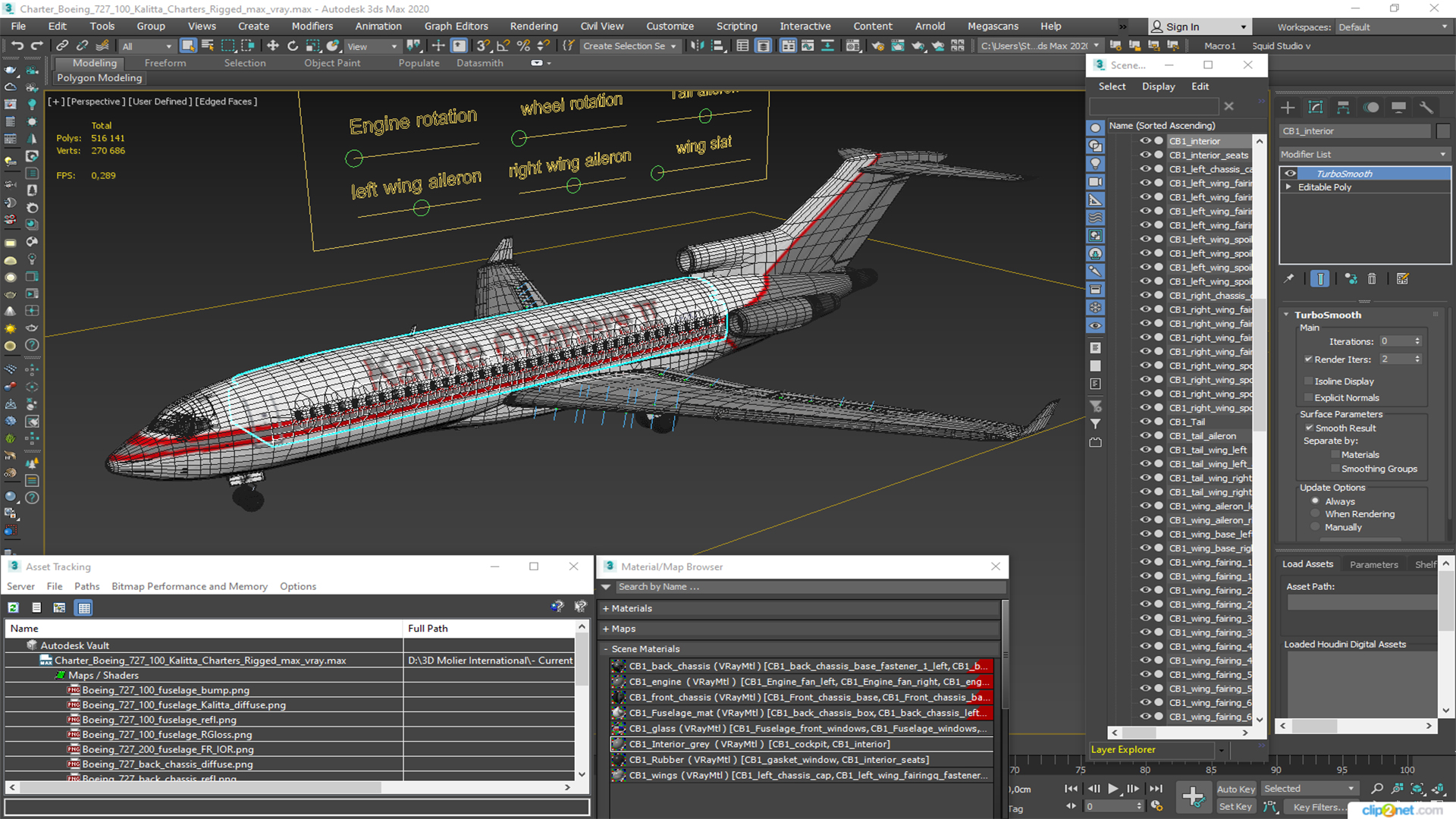Open the Graph Editors menu
This screenshot has width=1456, height=819.
pos(457,27)
